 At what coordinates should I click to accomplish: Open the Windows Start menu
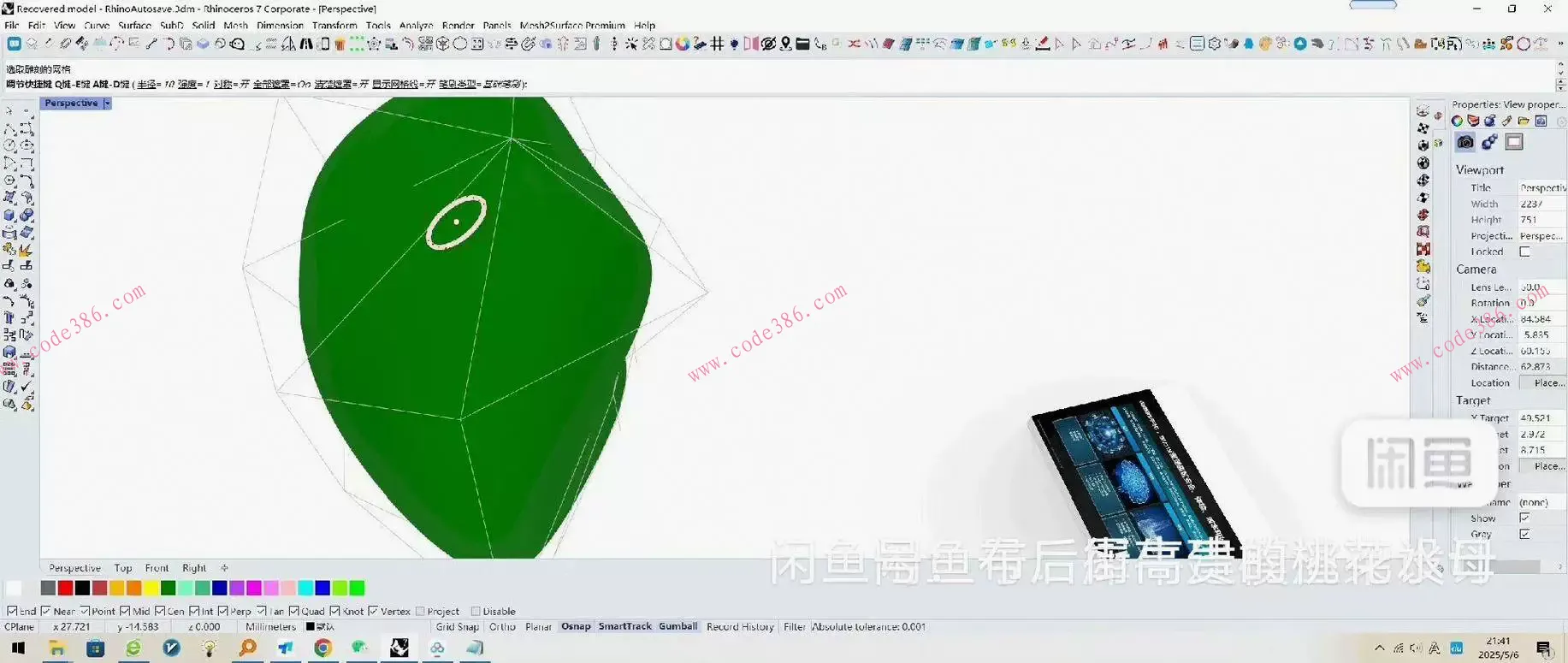[18, 648]
